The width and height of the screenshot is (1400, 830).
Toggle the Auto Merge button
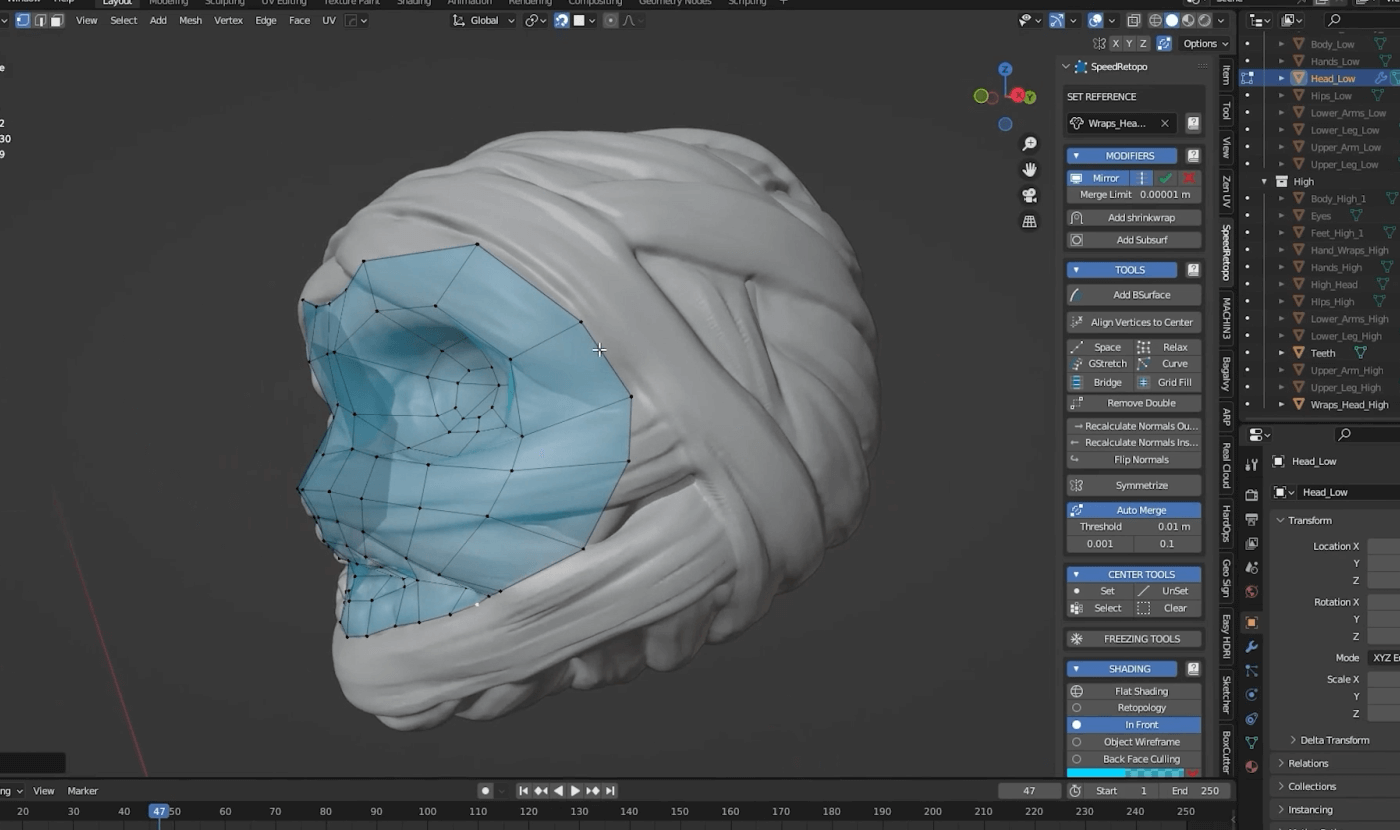[1134, 510]
